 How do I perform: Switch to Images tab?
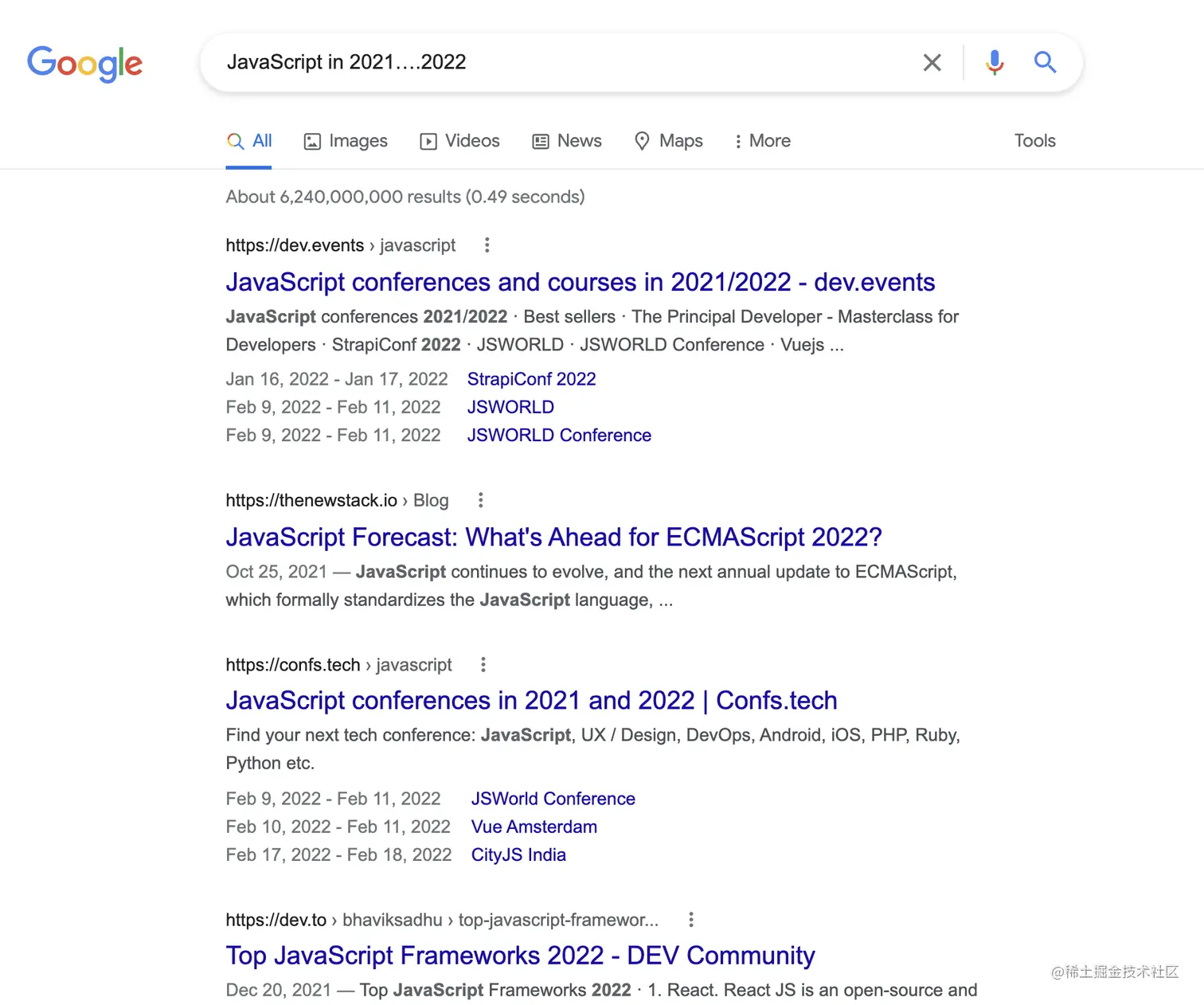tap(346, 141)
